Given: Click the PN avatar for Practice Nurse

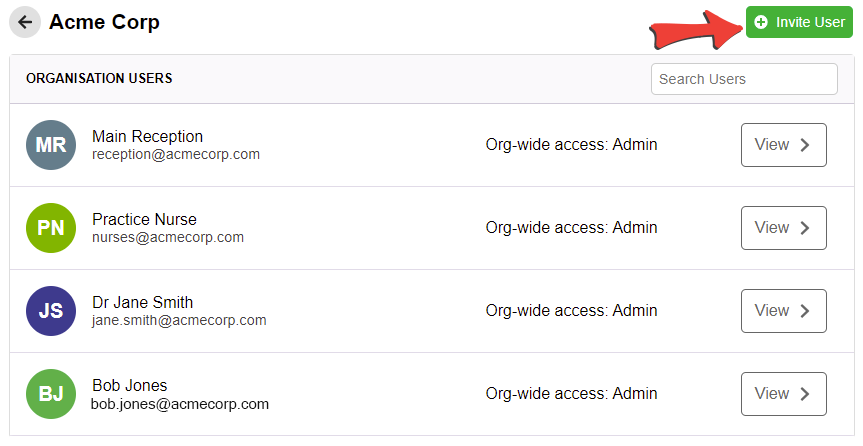Looking at the screenshot, I should (x=51, y=228).
